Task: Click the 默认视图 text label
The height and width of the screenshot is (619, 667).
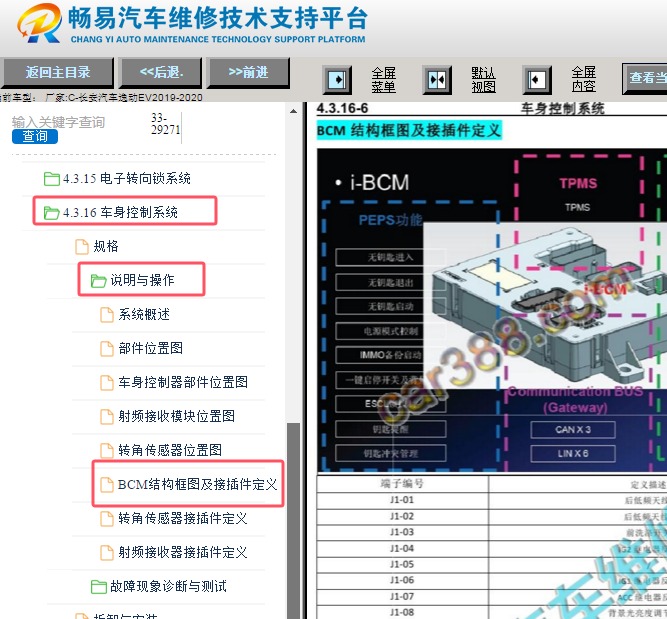Action: click(484, 80)
